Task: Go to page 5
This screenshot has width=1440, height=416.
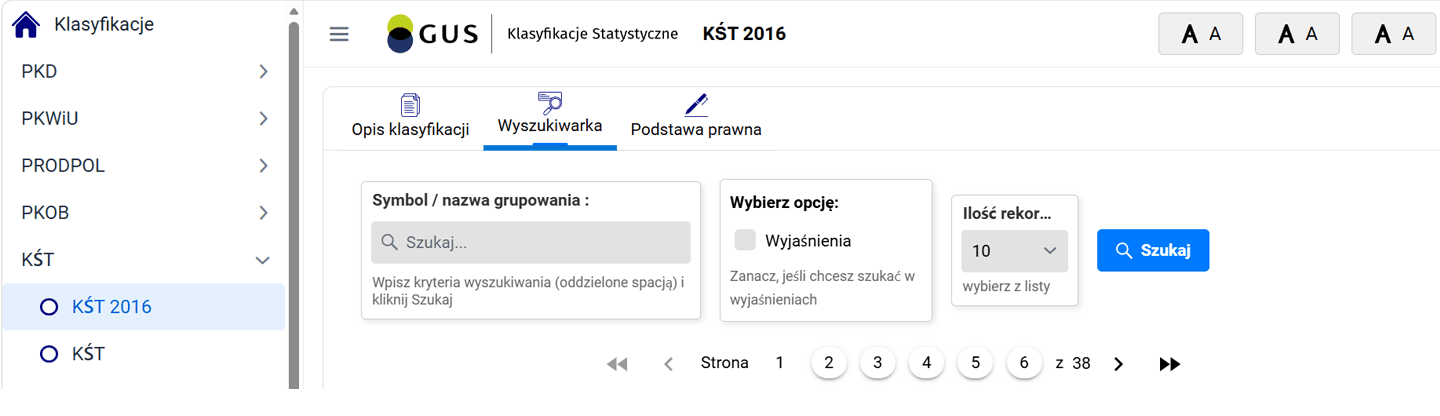Action: pyautogui.click(x=975, y=363)
